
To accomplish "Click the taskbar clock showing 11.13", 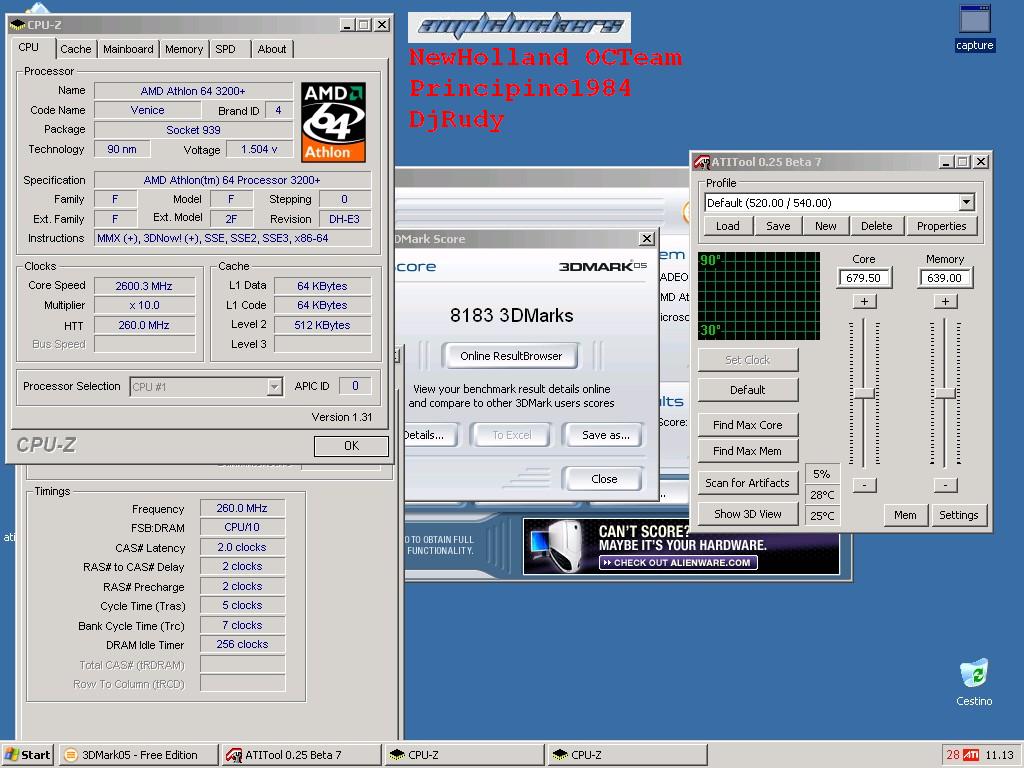I will (999, 755).
